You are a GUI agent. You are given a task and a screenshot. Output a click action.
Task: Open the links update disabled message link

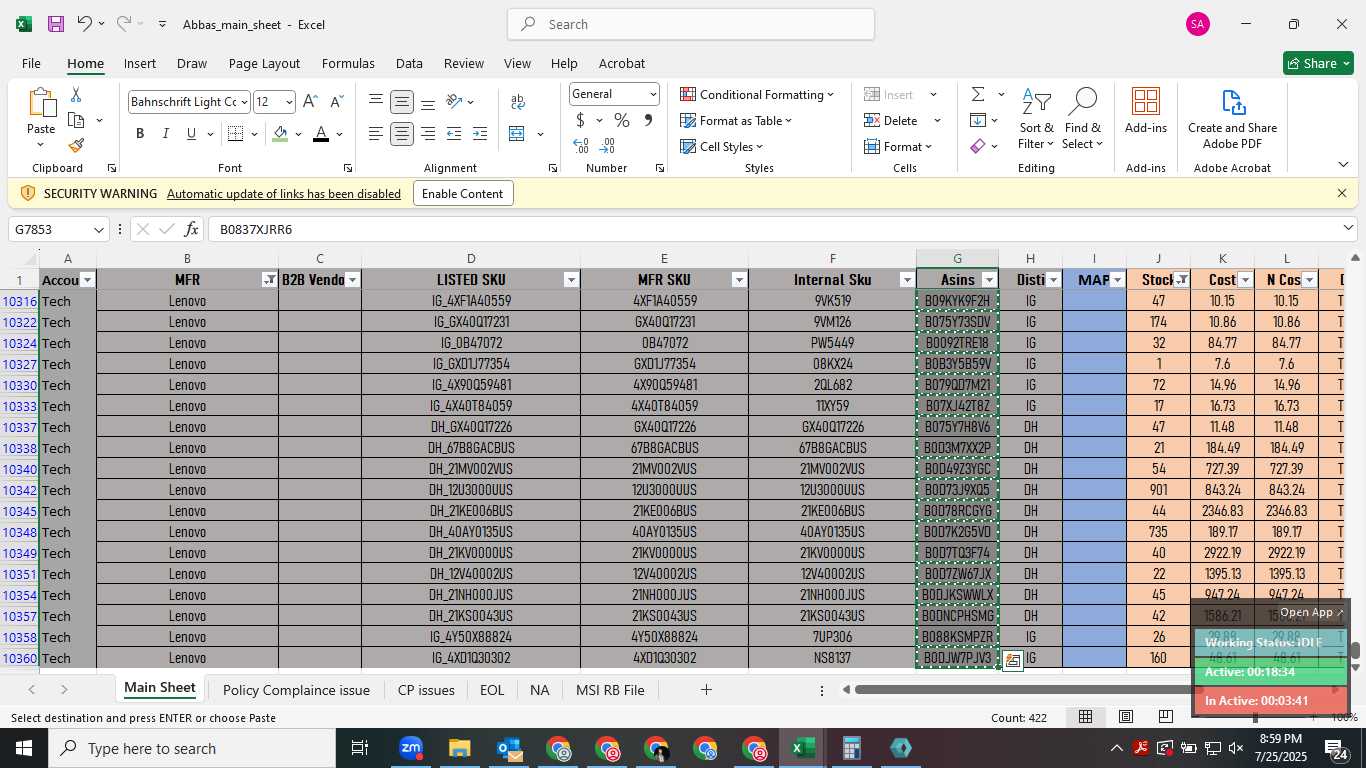(x=284, y=194)
